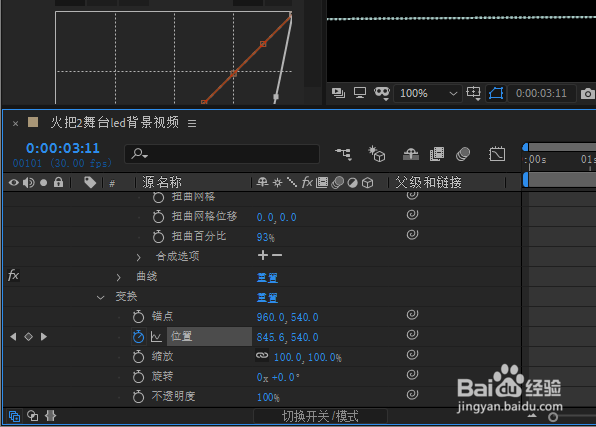This screenshot has height=427, width=596.
Task: Click 重置 link for 变换
Action: point(267,297)
